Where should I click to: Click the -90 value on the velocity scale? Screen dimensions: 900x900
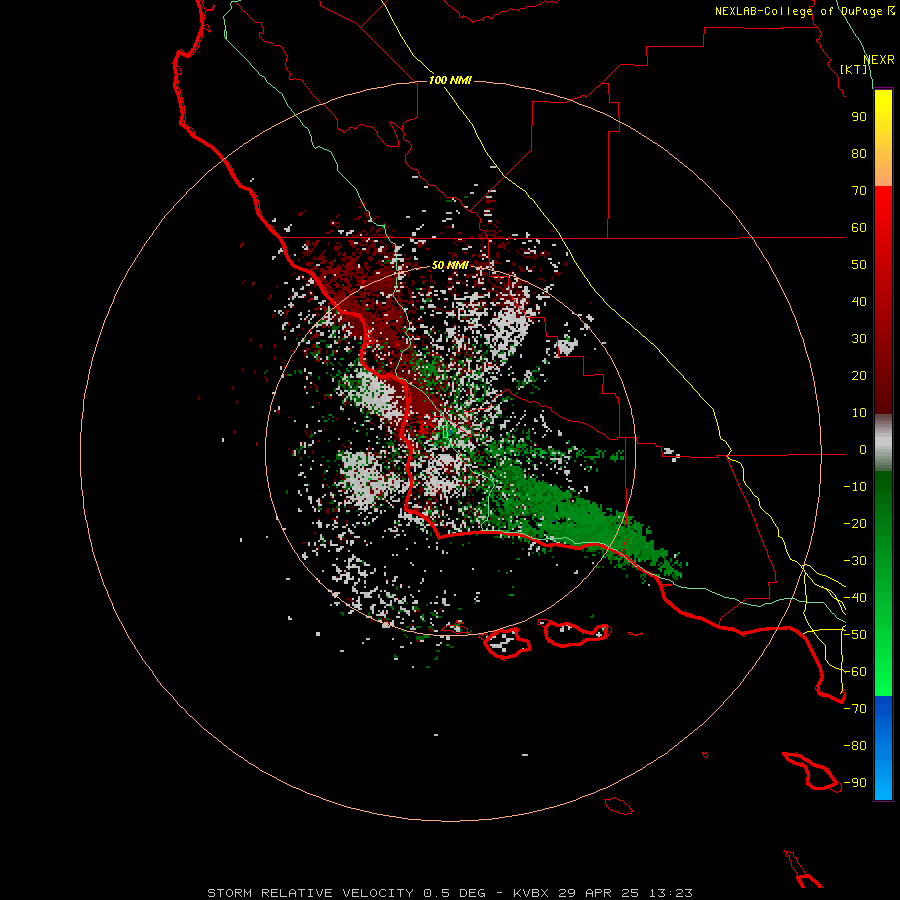pos(855,783)
